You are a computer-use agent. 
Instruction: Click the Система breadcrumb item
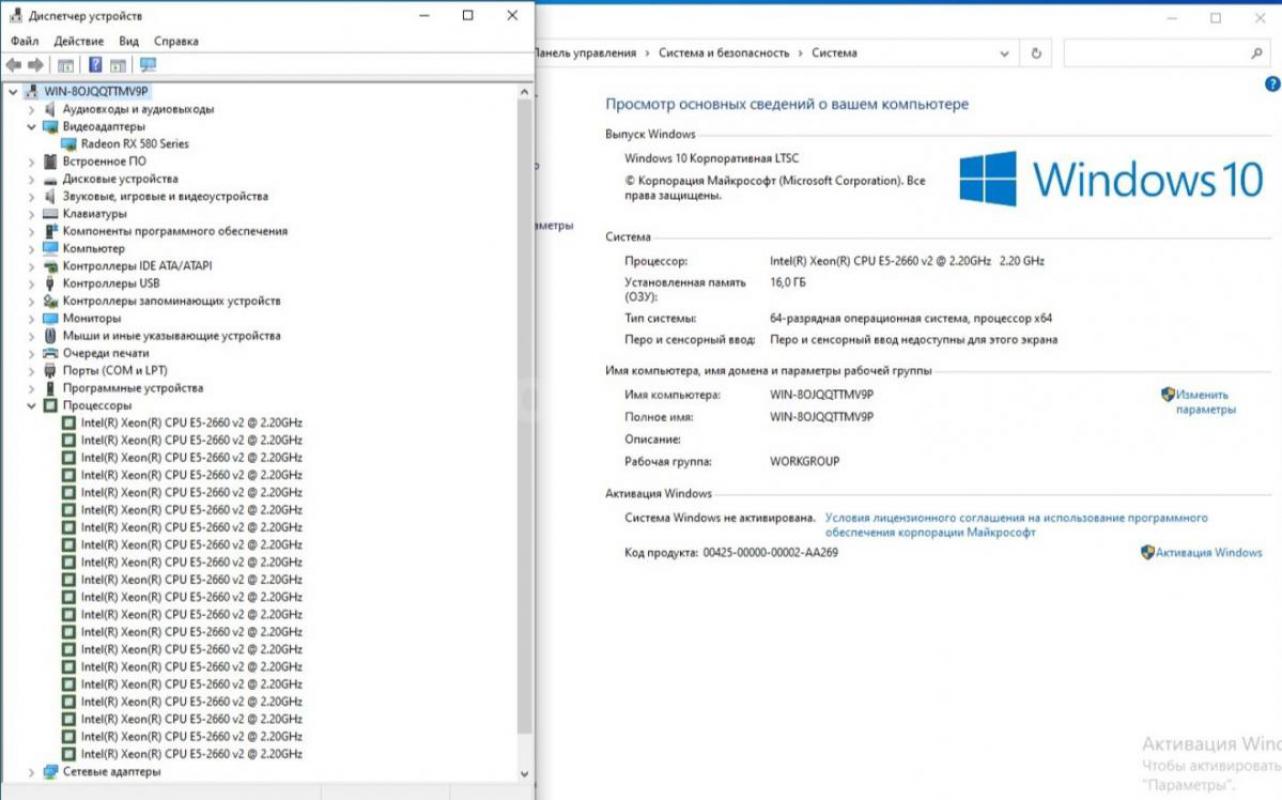834,53
